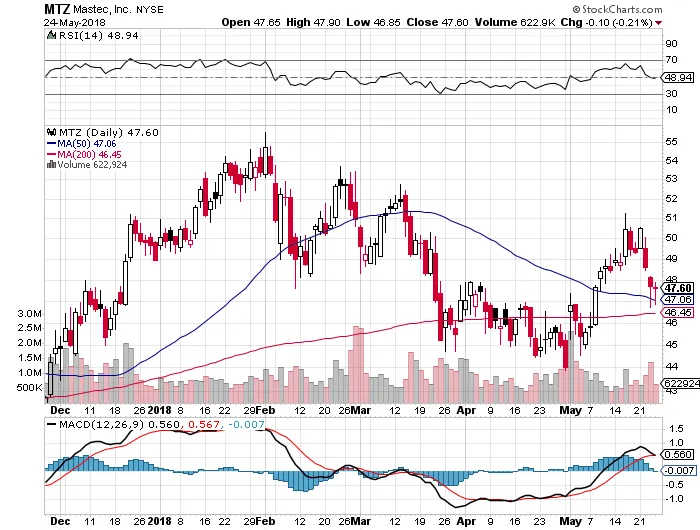The image size is (700, 530).
Task: Click the 'MTZ (Daily) 47.60' legend label
Action: click(109, 133)
